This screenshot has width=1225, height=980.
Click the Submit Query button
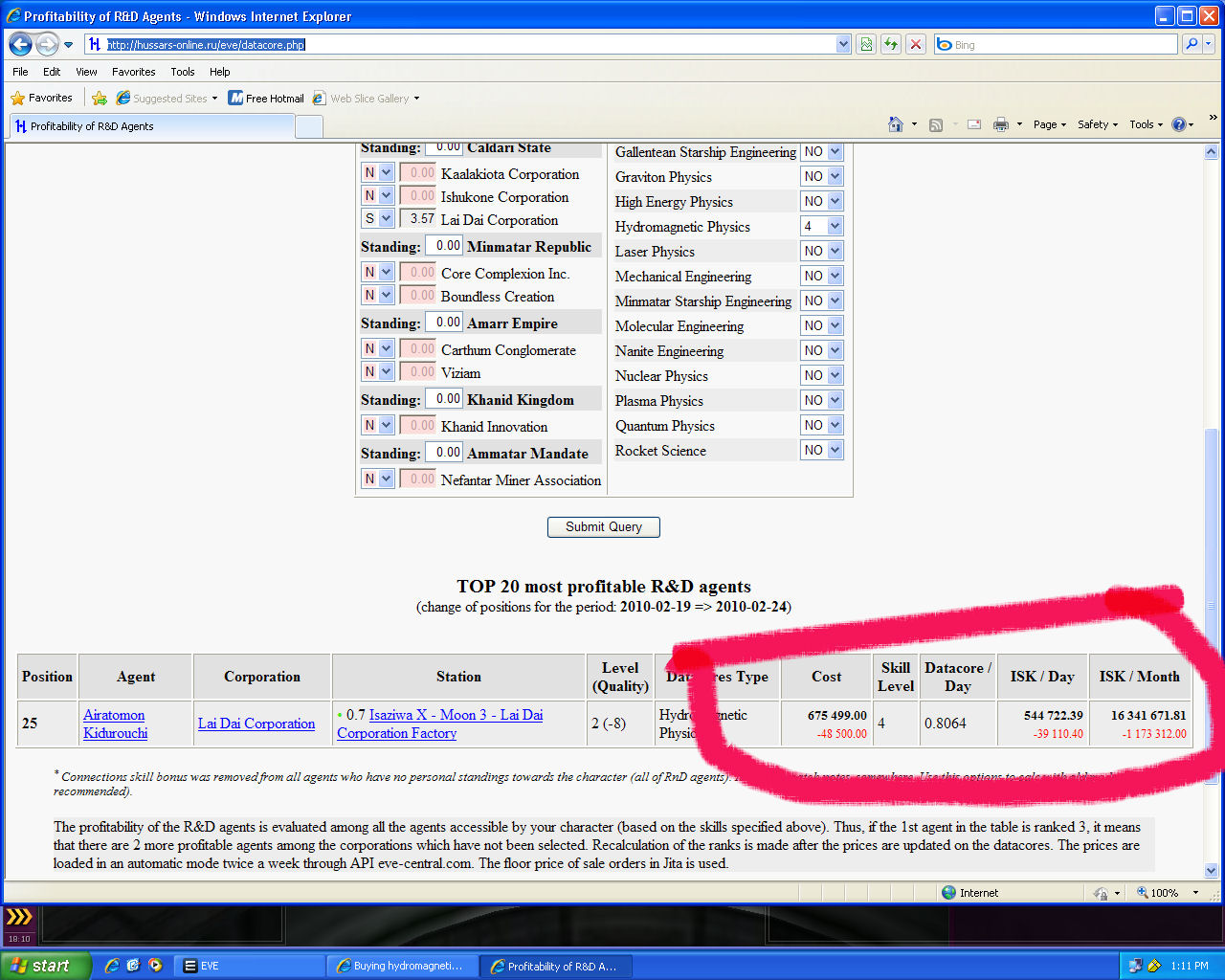604,526
